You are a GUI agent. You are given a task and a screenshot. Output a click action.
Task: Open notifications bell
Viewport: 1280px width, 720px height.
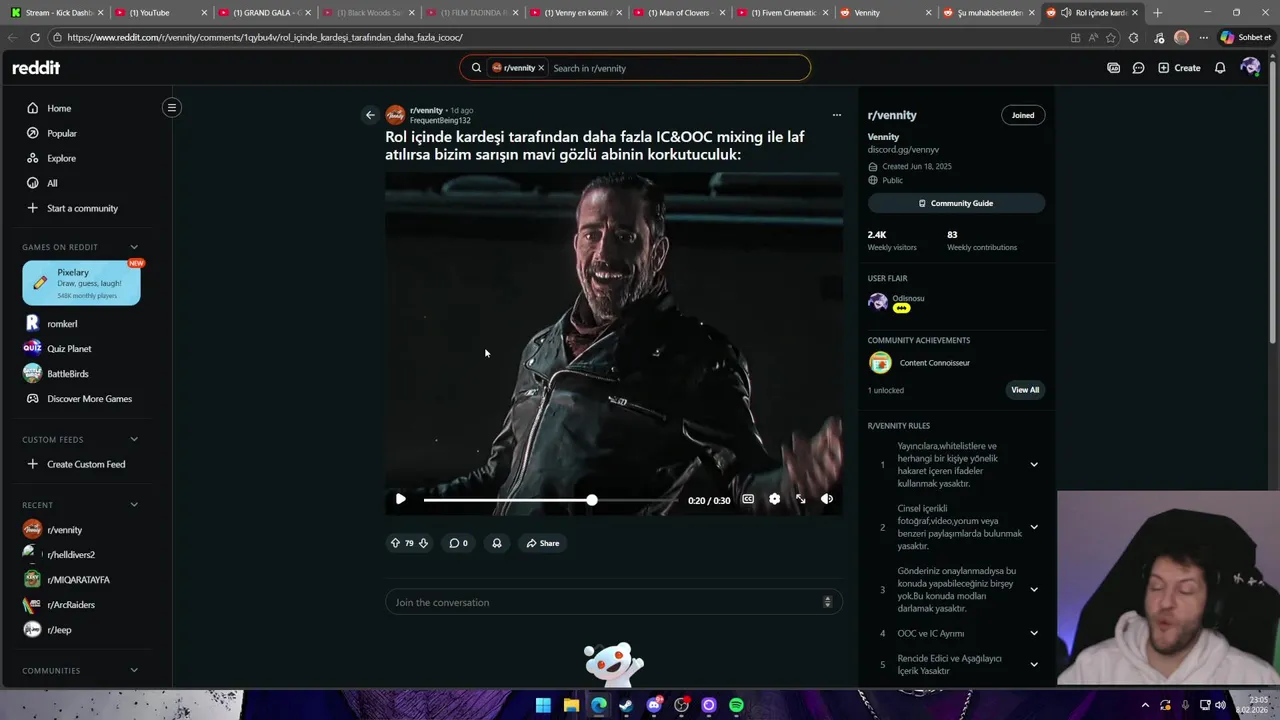(1220, 68)
